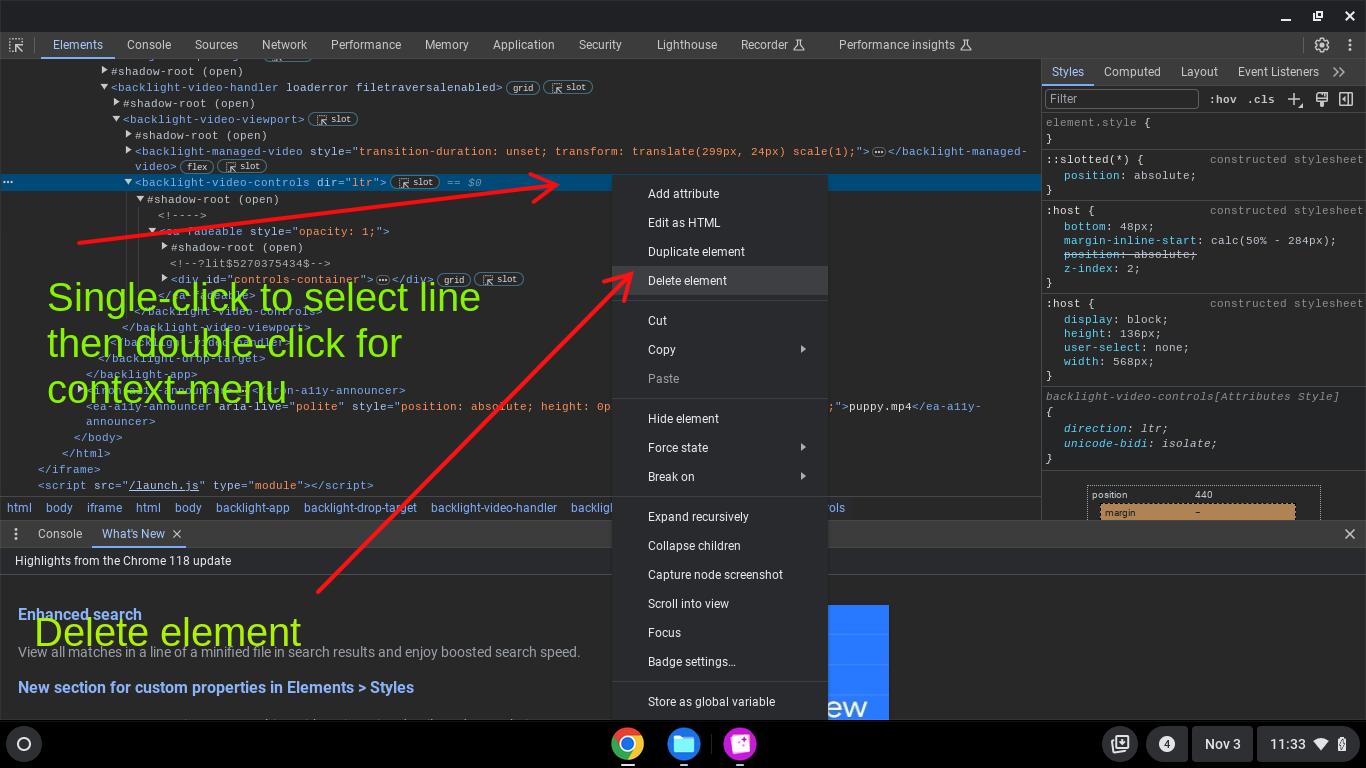1366x768 pixels.
Task: Open rendering emulations paintbrush icon
Action: click(1321, 99)
